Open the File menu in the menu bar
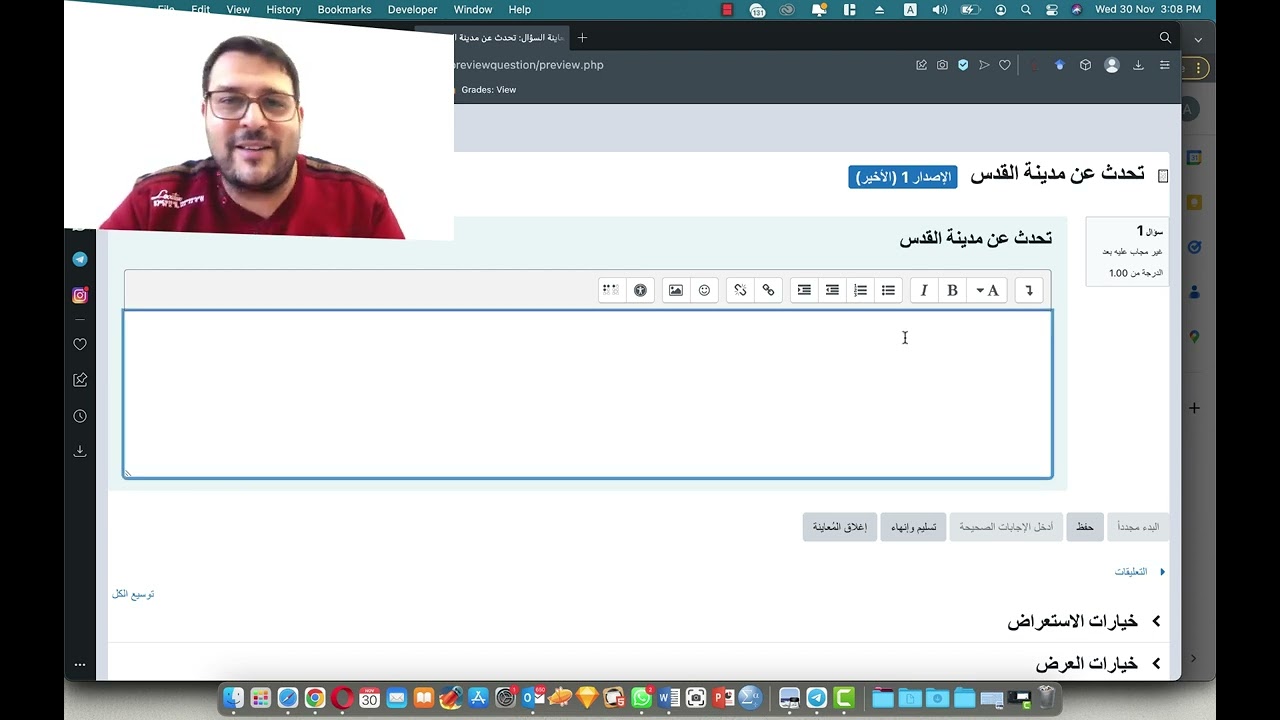The height and width of the screenshot is (720, 1280). click(166, 9)
